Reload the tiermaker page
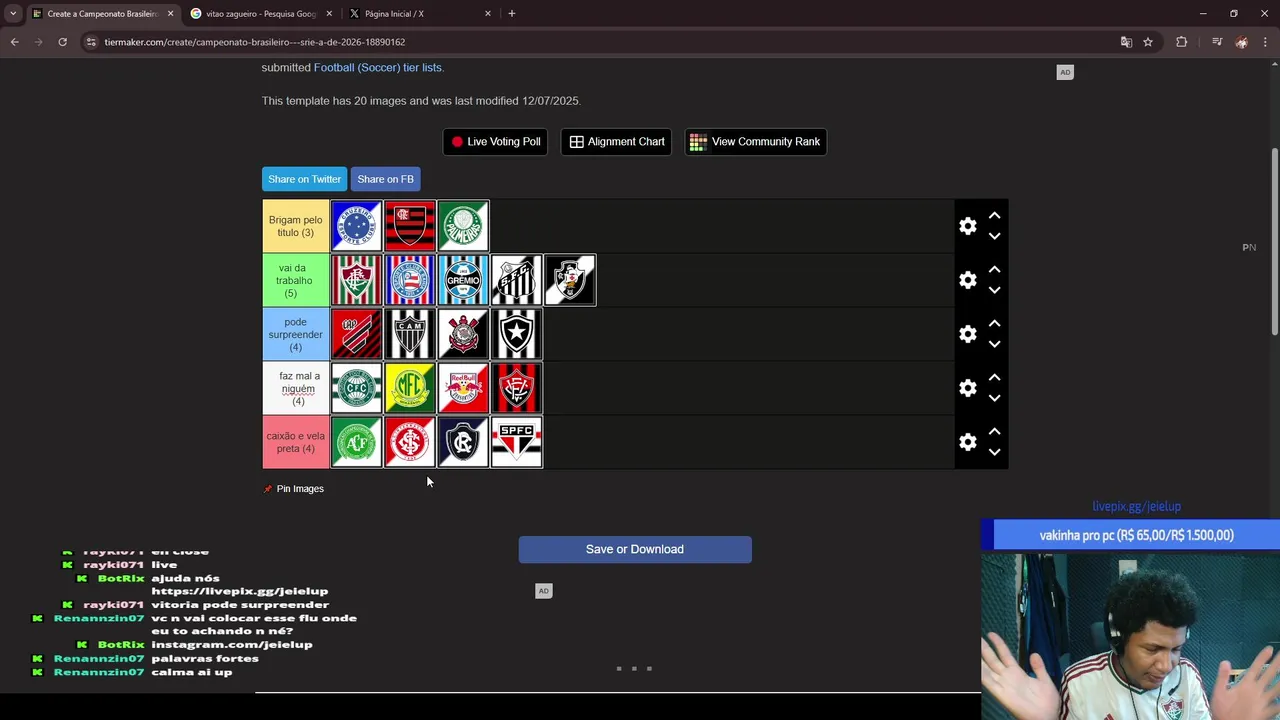The width and height of the screenshot is (1280, 720). (x=62, y=42)
